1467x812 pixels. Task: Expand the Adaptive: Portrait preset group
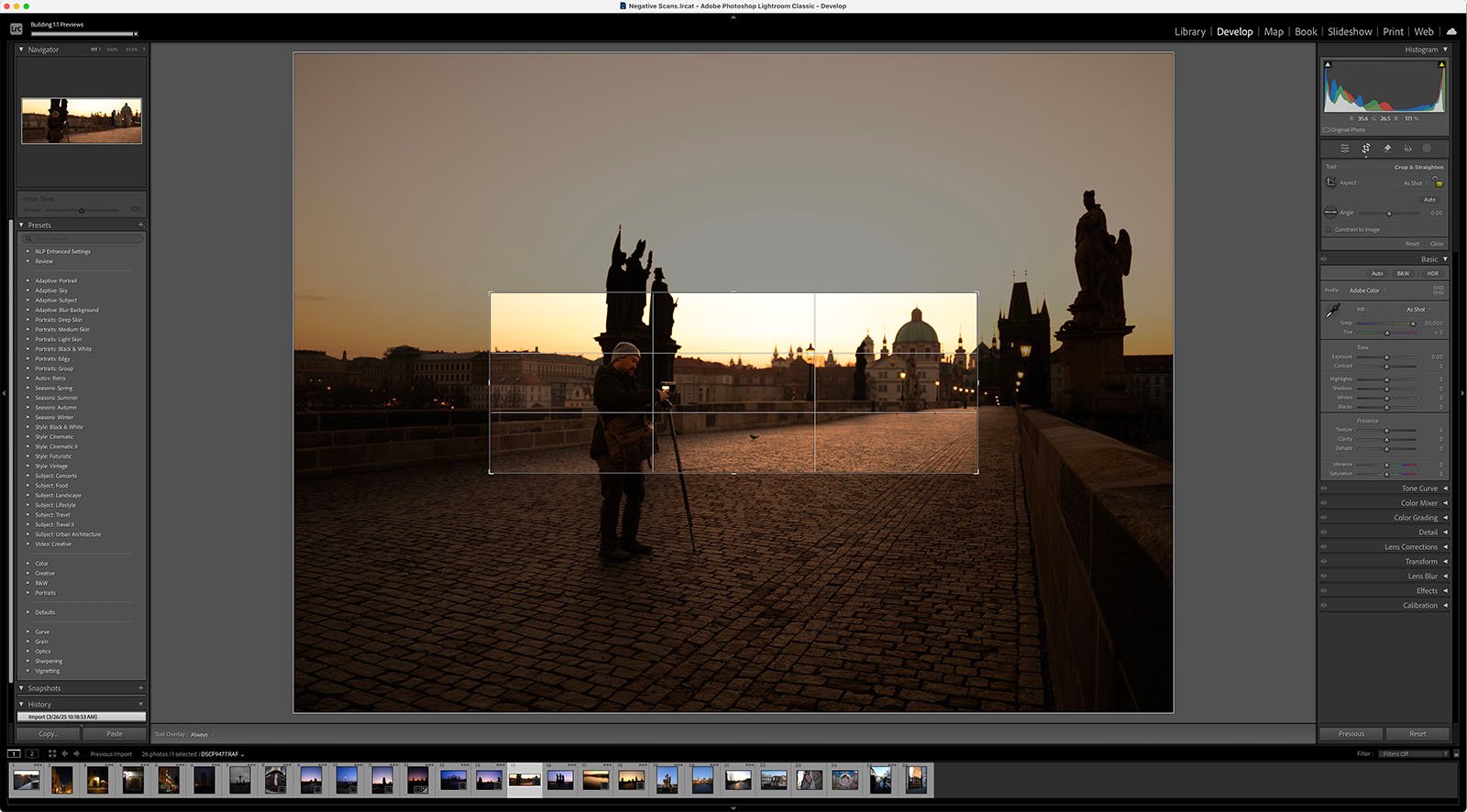pos(28,280)
